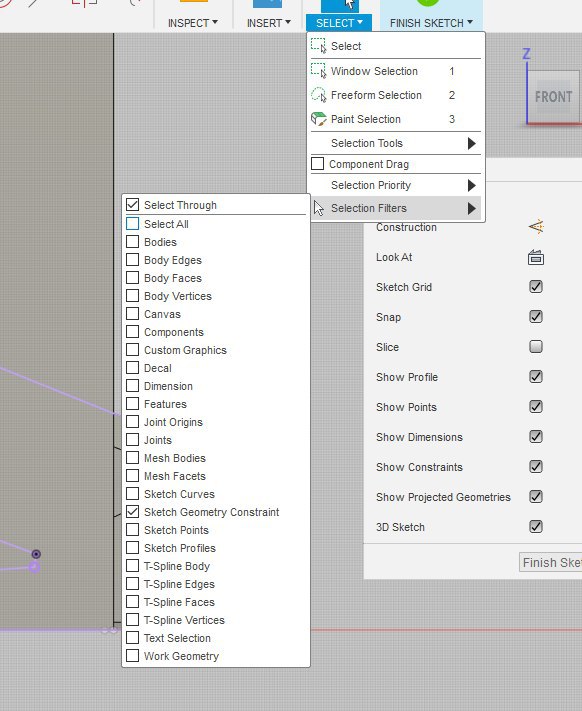Image resolution: width=582 pixels, height=711 pixels.
Task: Enable the T-Spline Edges filter
Action: point(132,584)
